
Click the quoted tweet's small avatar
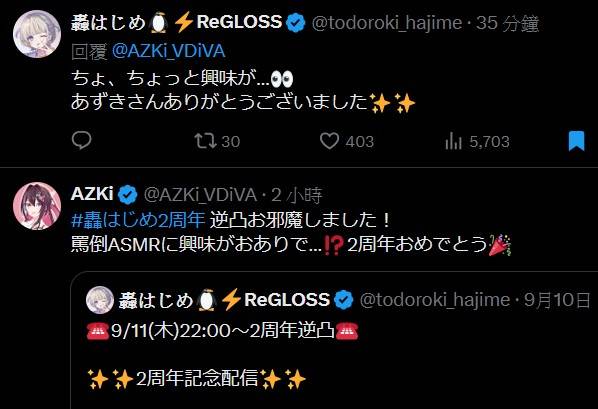tap(100, 300)
